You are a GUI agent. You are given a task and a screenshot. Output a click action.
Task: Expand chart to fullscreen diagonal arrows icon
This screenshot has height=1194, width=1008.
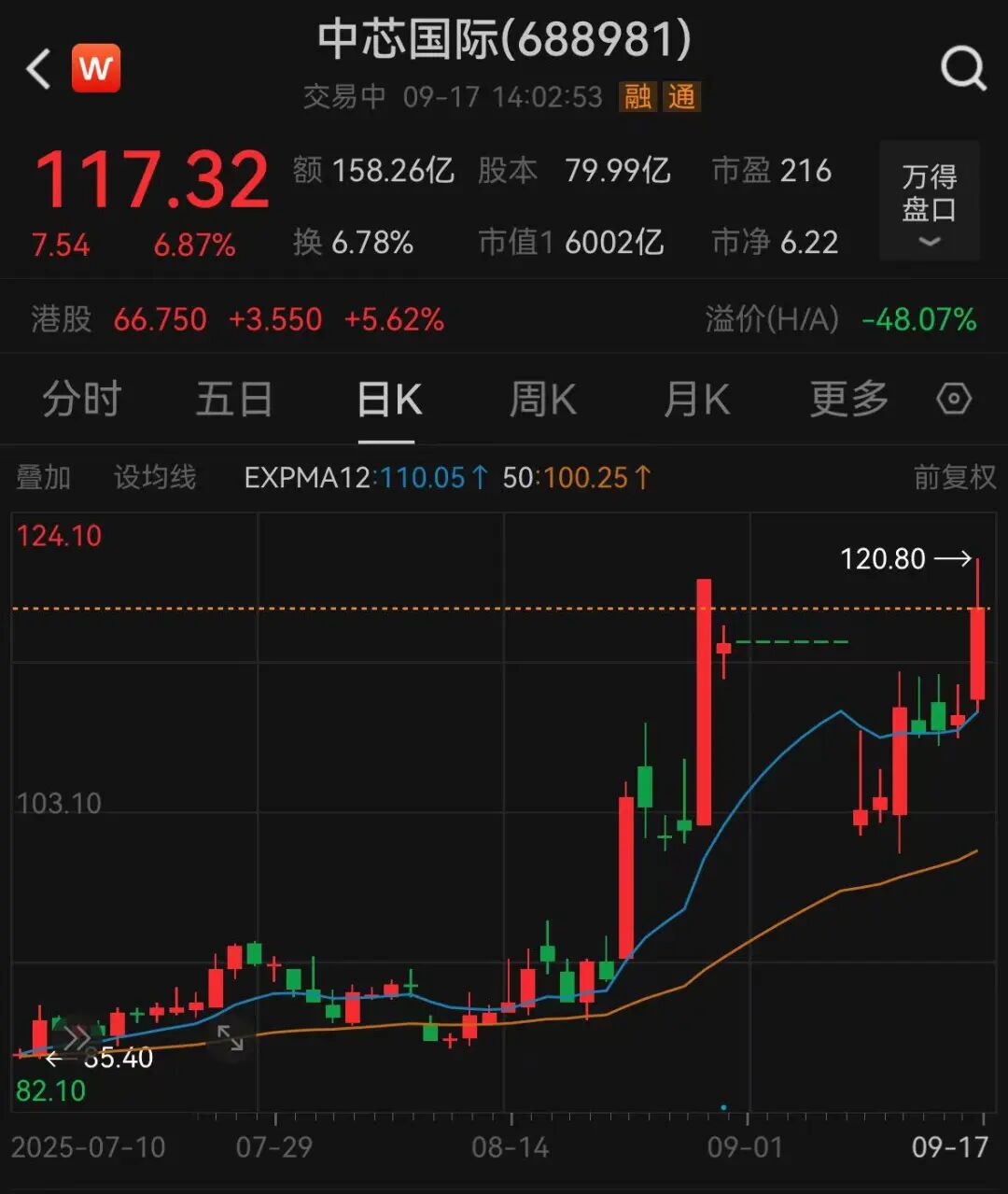click(x=230, y=1038)
